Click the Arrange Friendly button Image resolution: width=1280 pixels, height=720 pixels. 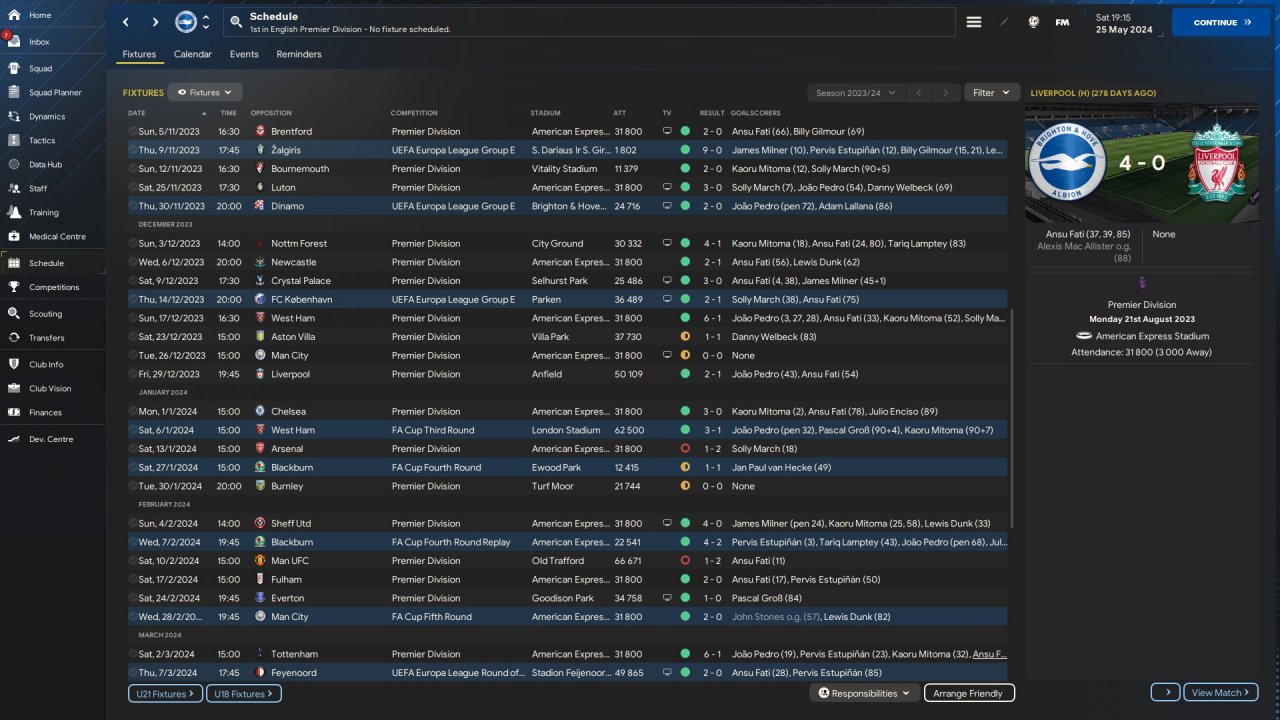point(969,693)
